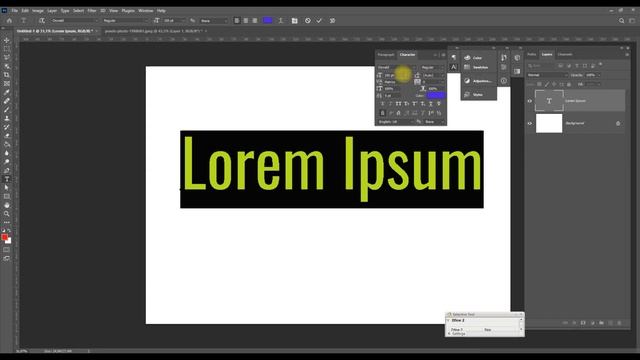640x360 pixels.
Task: Select the Lasso tool
Action: [x=7, y=57]
